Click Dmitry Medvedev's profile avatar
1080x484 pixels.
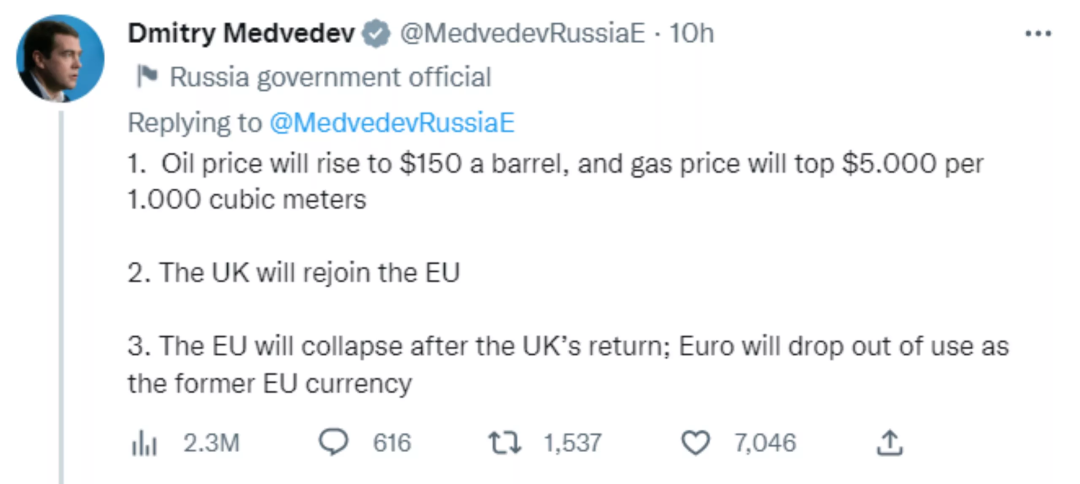point(61,58)
